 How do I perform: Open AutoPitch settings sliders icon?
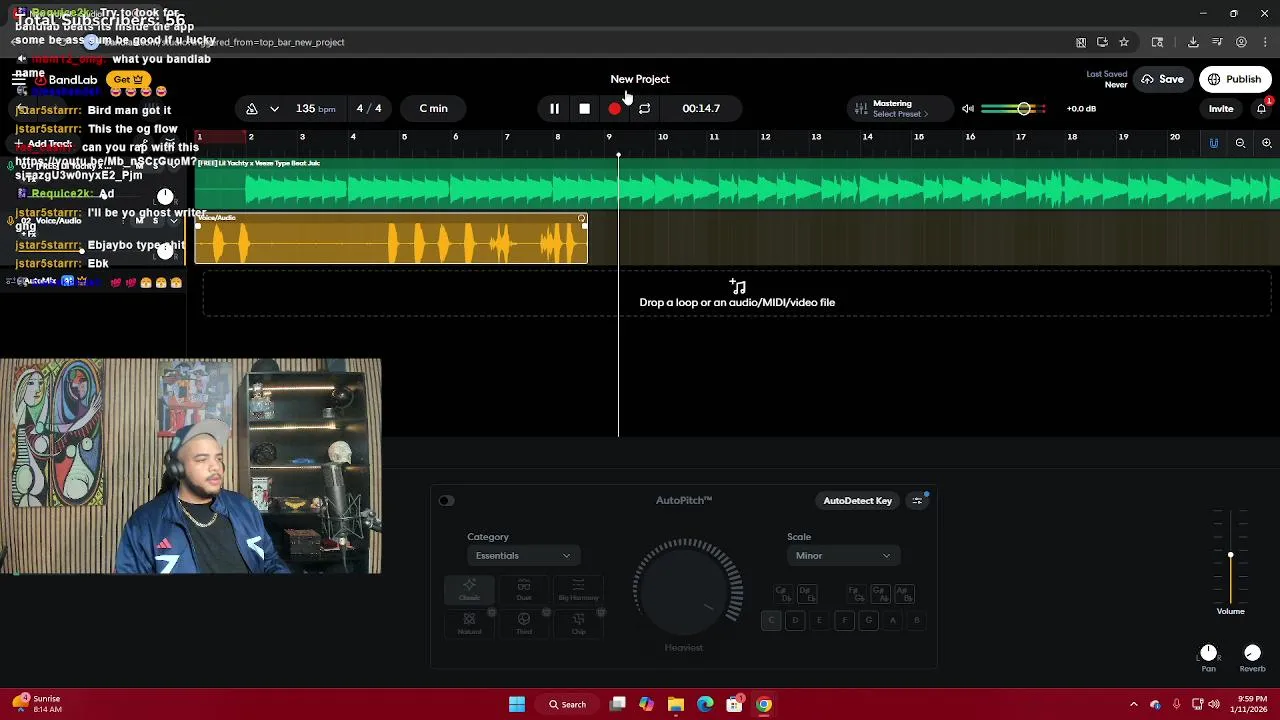point(917,501)
